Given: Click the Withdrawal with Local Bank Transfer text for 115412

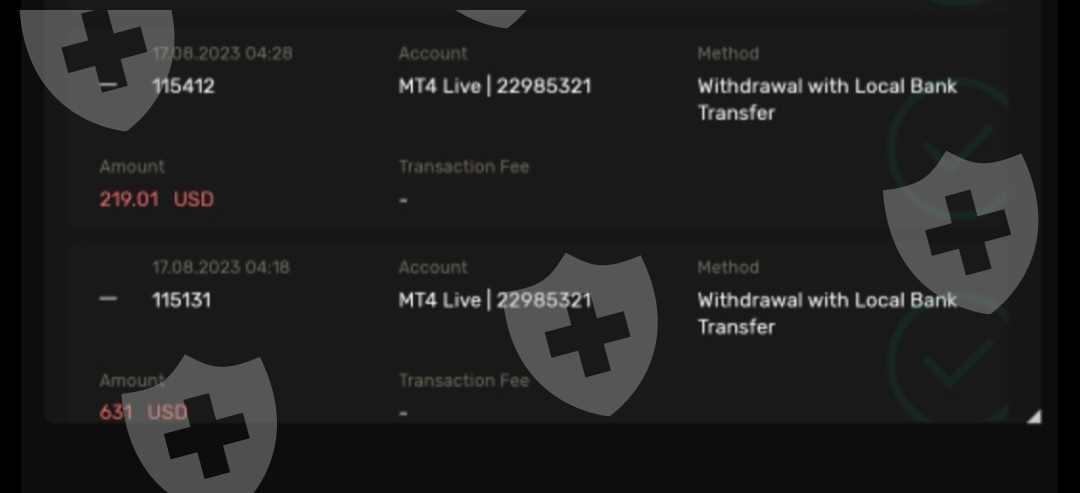Looking at the screenshot, I should click(827, 99).
